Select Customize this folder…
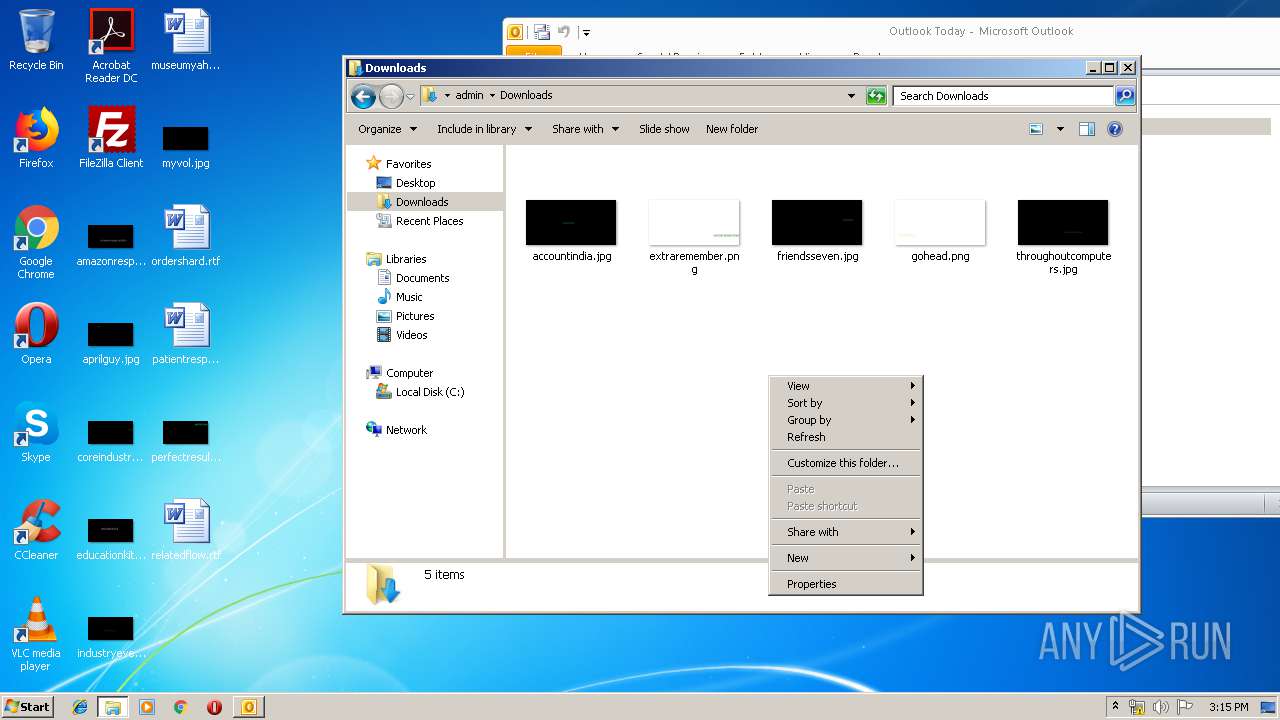 pyautogui.click(x=845, y=463)
